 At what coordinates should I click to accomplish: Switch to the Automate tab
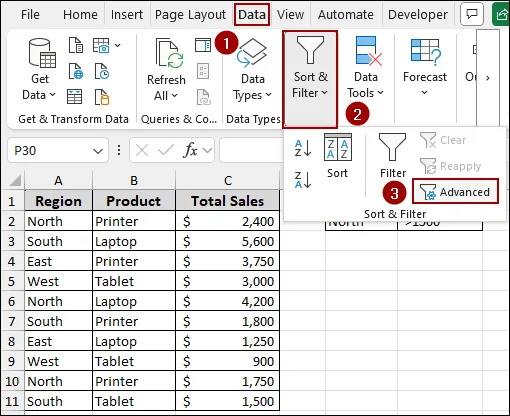click(346, 15)
